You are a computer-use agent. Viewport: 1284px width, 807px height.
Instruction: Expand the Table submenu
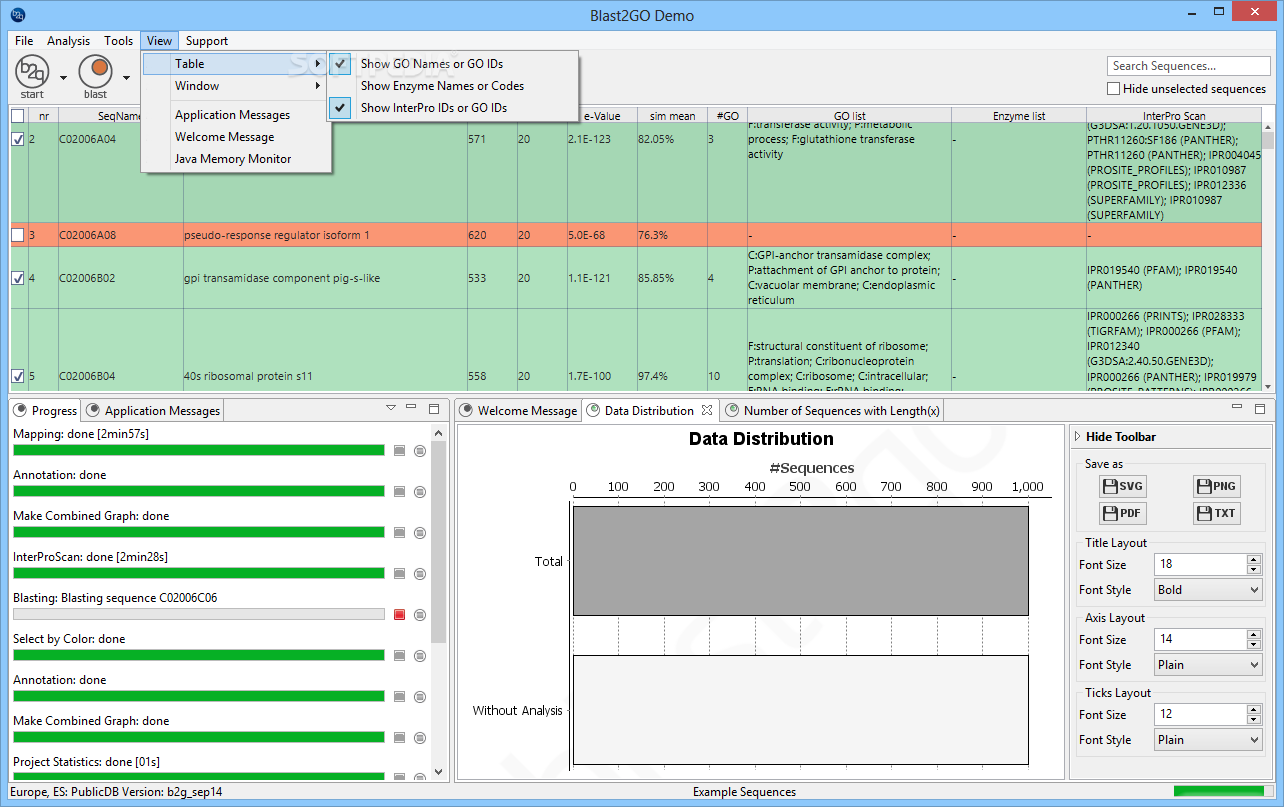pyautogui.click(x=235, y=64)
